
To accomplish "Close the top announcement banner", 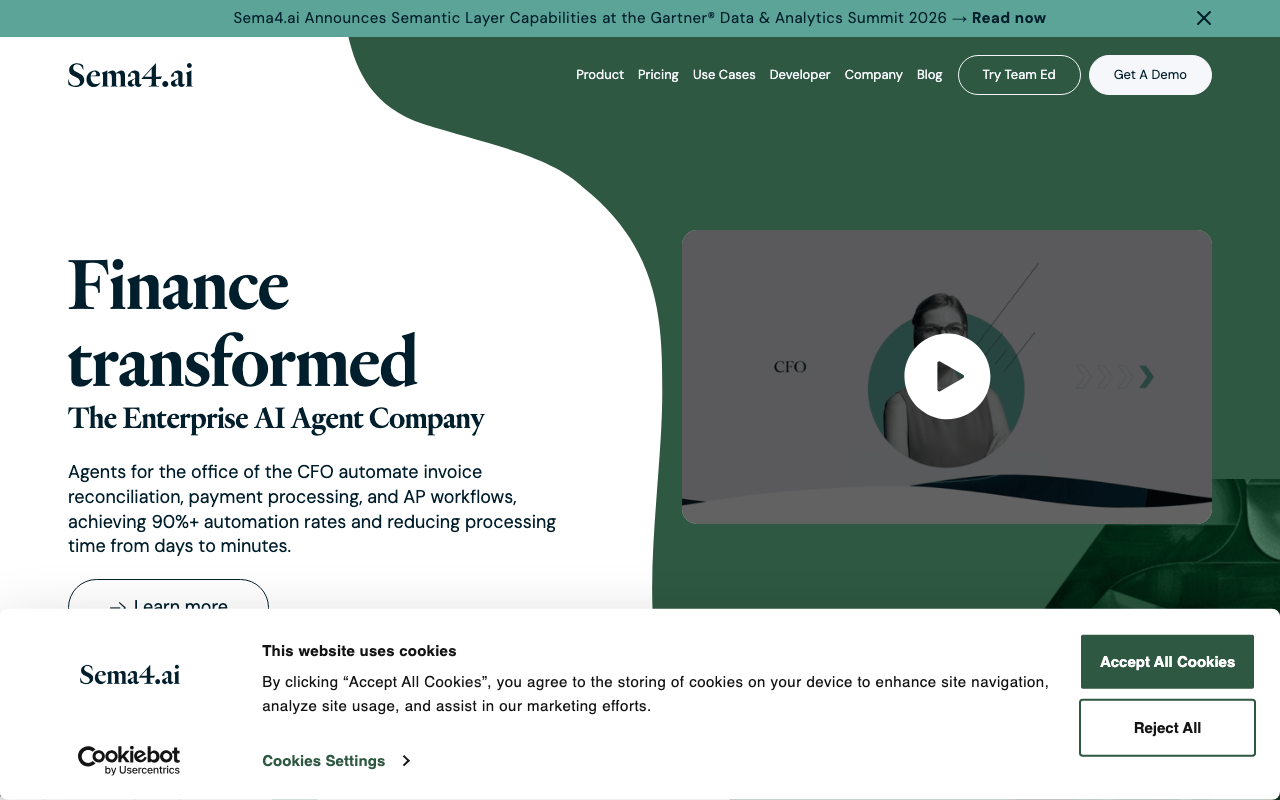I will pyautogui.click(x=1204, y=18).
